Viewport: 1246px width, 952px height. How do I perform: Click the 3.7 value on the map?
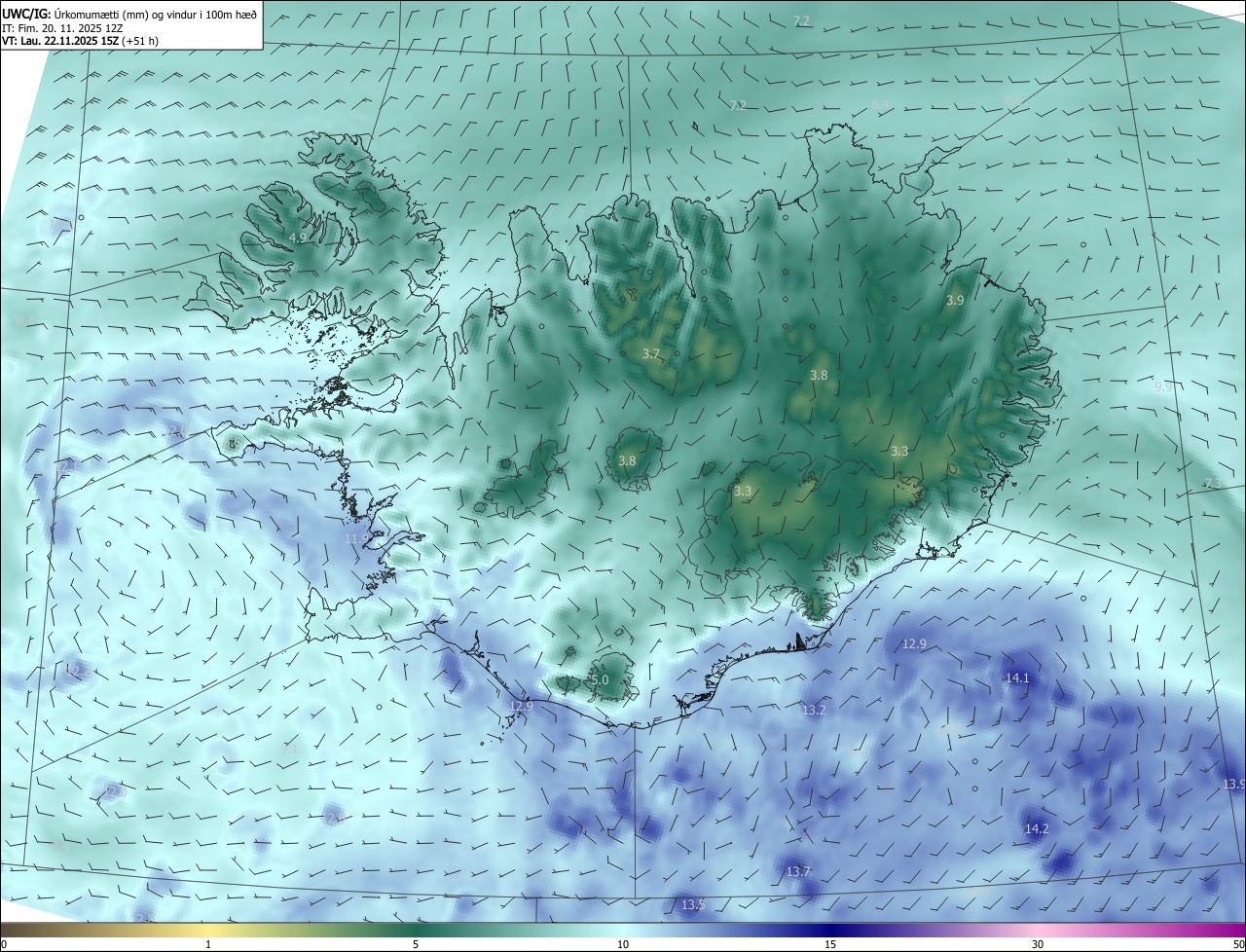point(651,353)
